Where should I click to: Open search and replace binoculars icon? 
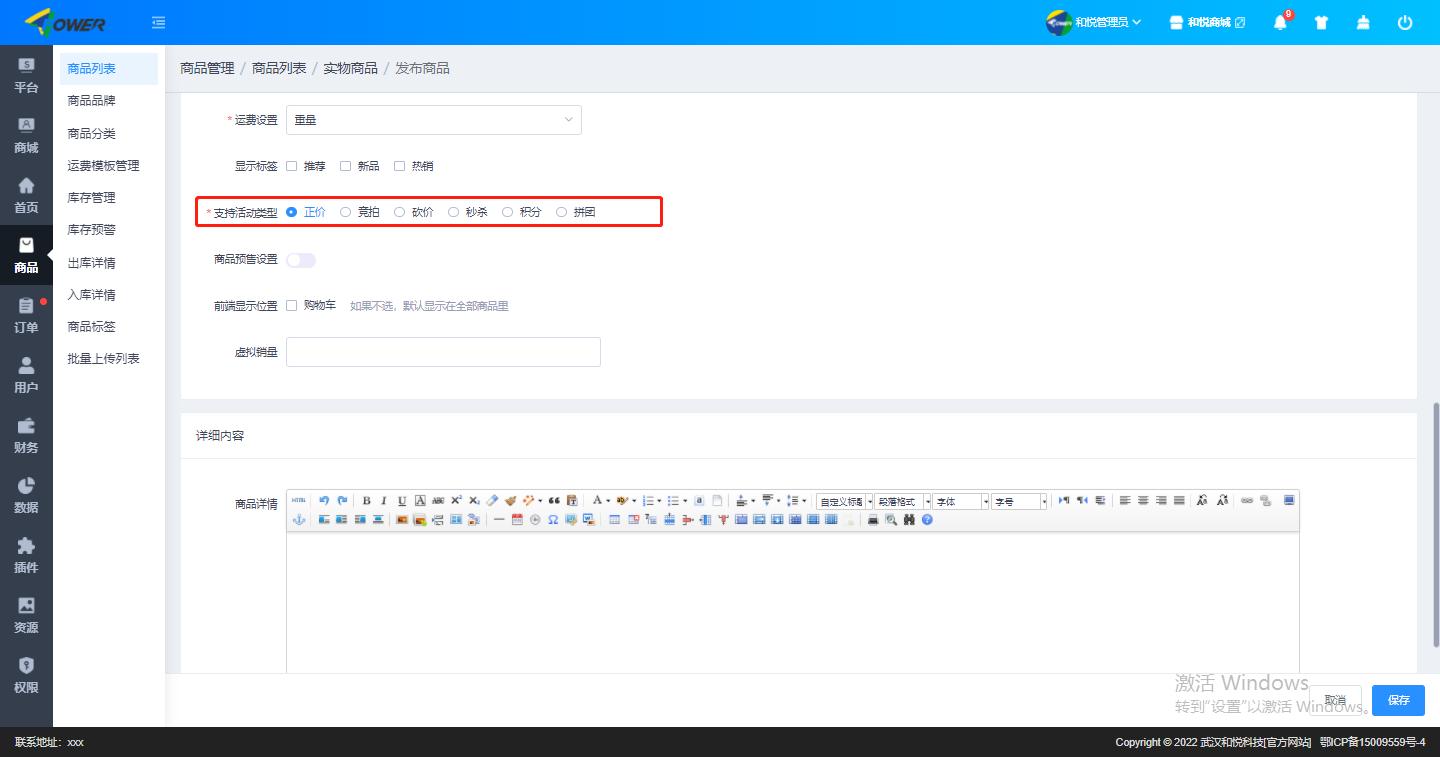point(909,519)
